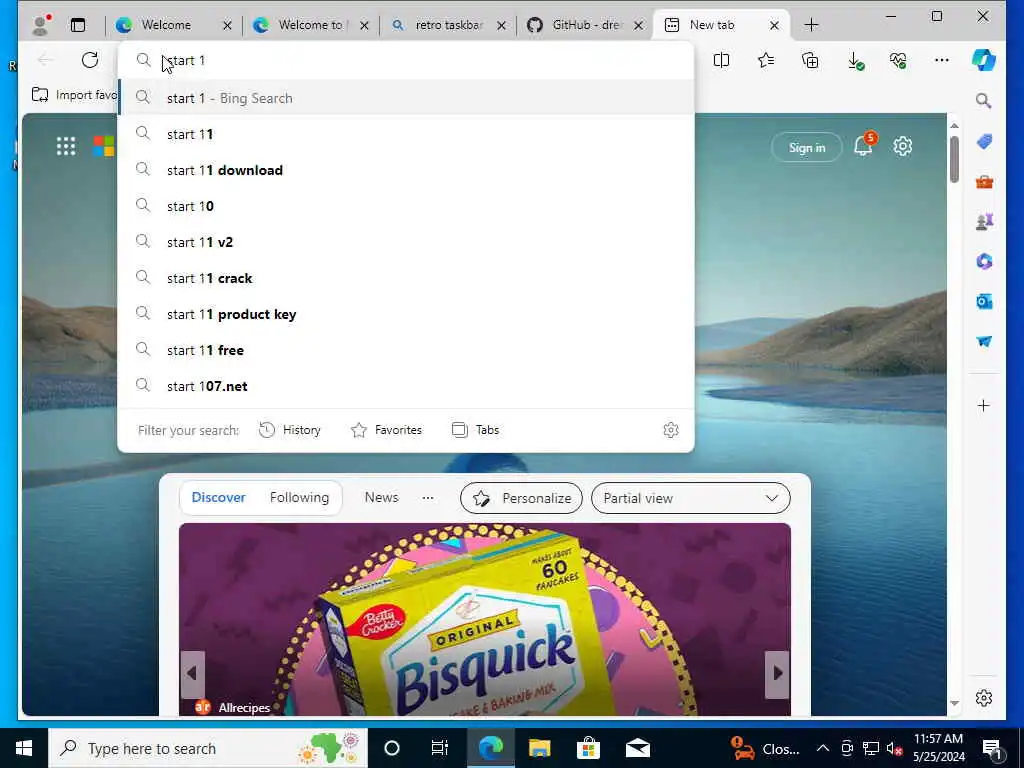This screenshot has height=768, width=1024.
Task: Open a new tab with plus button
Action: click(x=811, y=25)
